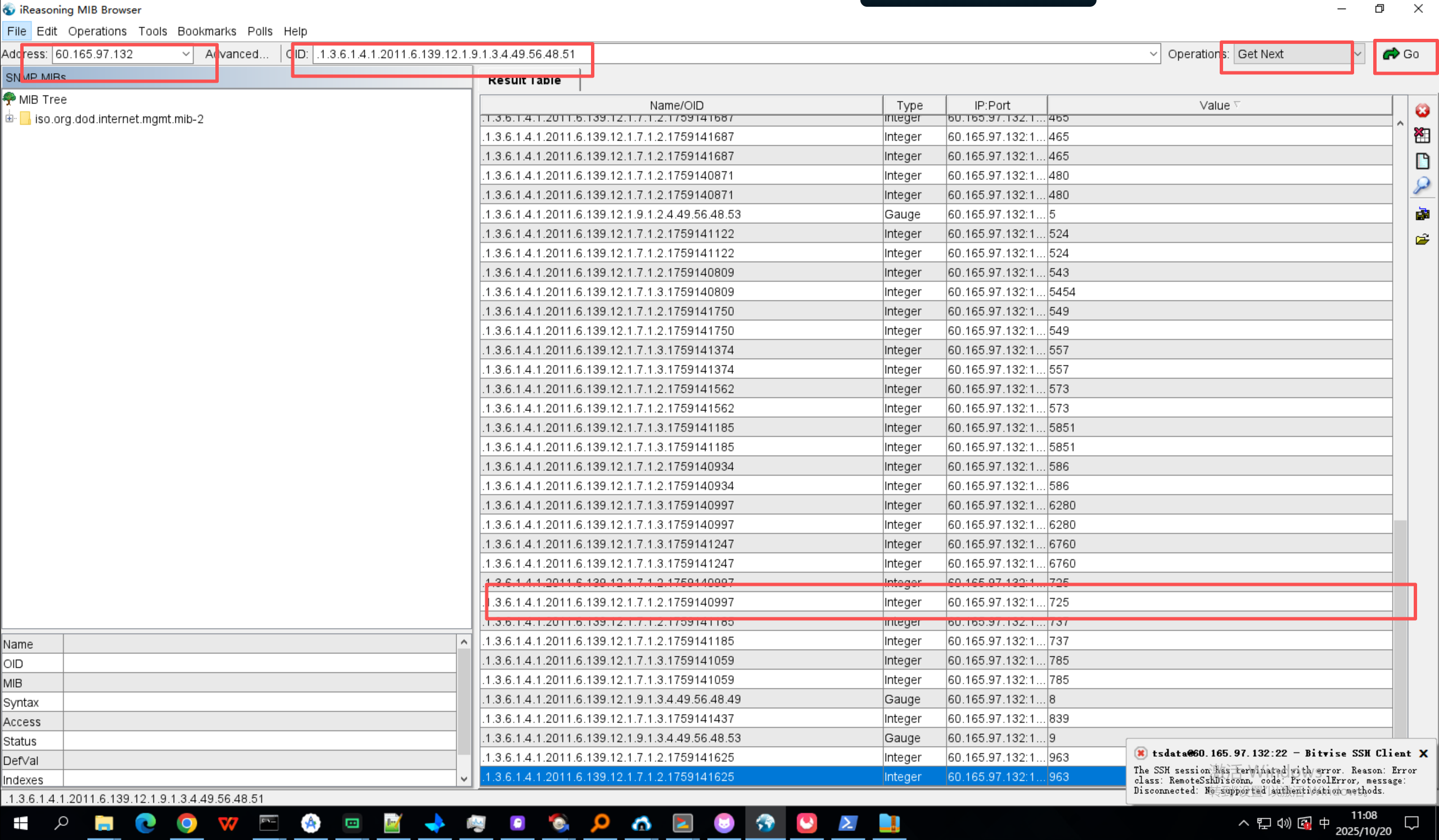This screenshot has width=1439, height=840.
Task: Open the Address dropdown list
Action: pyautogui.click(x=186, y=54)
